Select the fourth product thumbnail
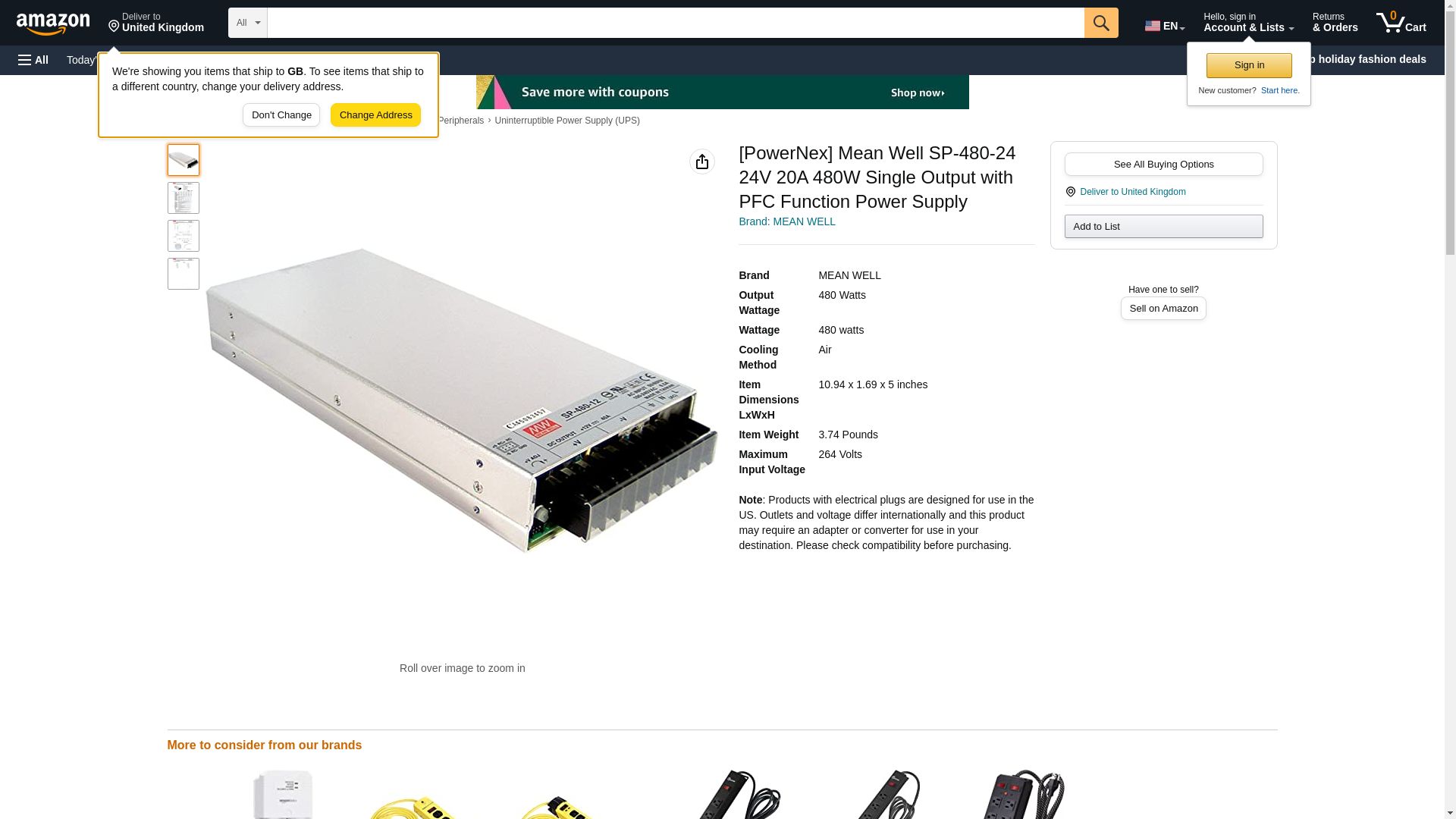 click(184, 274)
